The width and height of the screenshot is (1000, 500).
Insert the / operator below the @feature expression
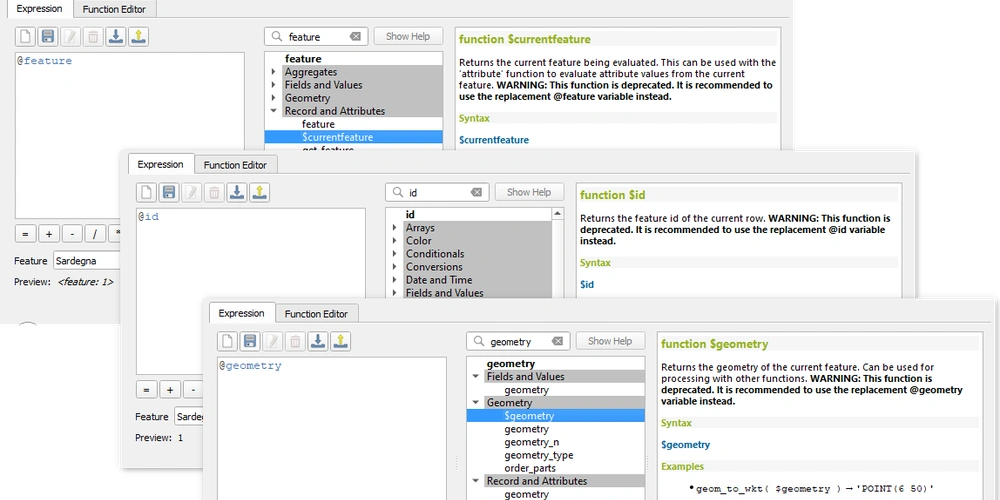pos(95,234)
